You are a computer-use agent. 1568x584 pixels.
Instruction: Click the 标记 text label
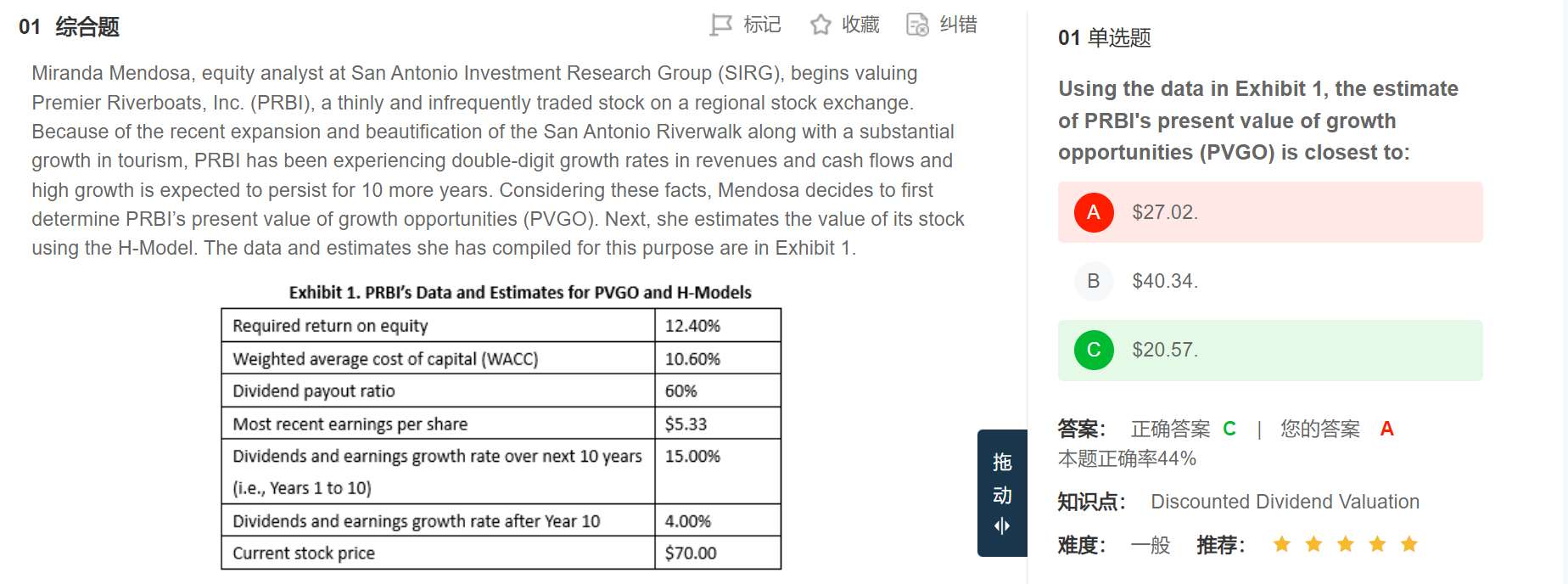[762, 25]
